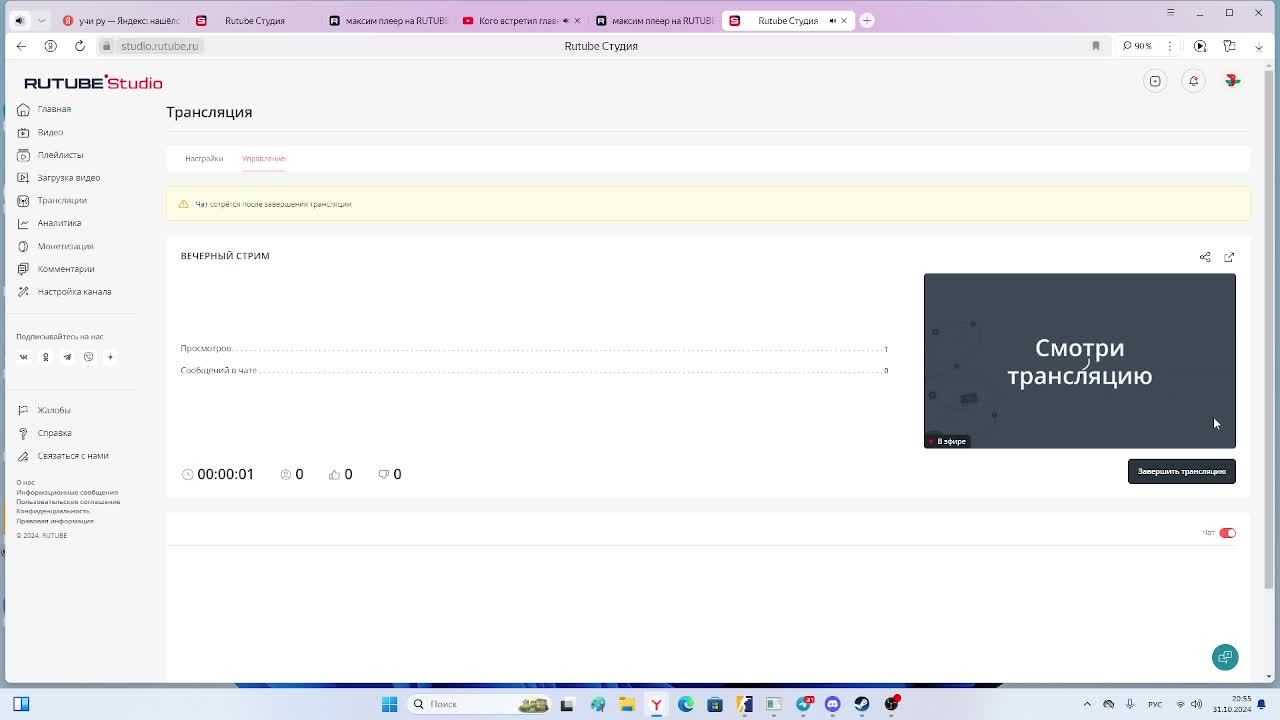This screenshot has height=720, width=1280.
Task: Open the browser downloads icon
Action: point(1259,46)
